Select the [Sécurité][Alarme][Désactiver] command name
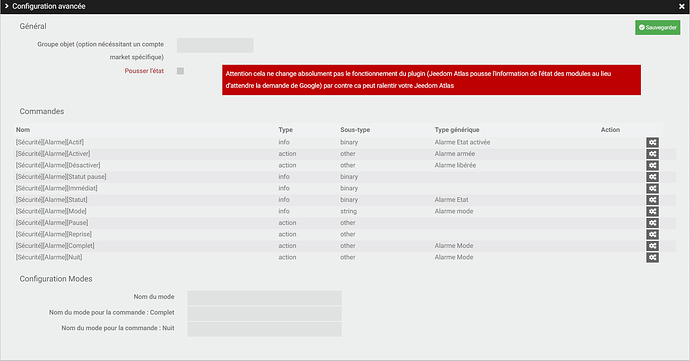This screenshot has width=690, height=361. coord(58,165)
